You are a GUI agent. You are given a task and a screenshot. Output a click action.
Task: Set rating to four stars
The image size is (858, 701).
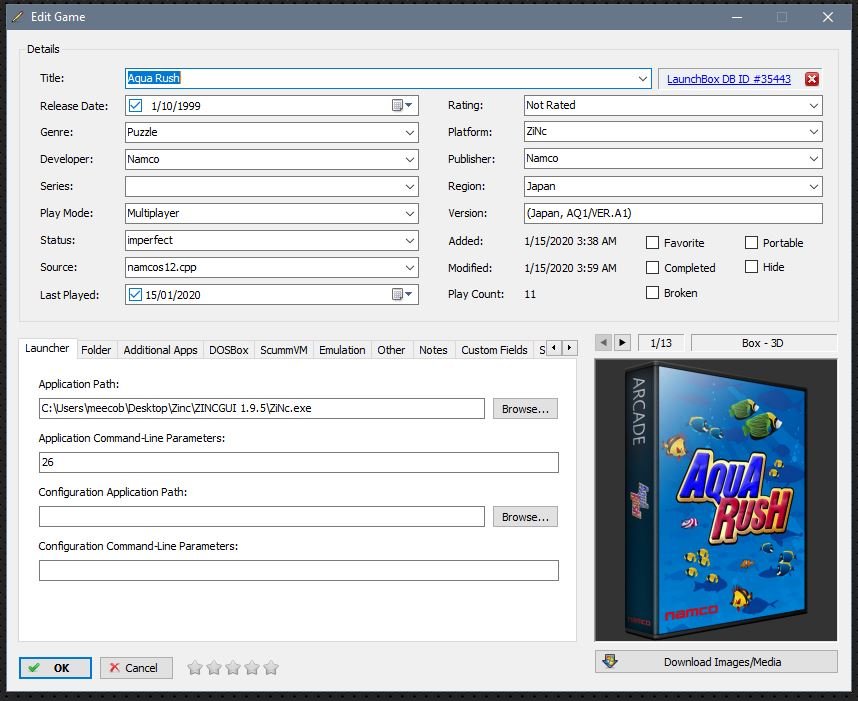[x=252, y=668]
